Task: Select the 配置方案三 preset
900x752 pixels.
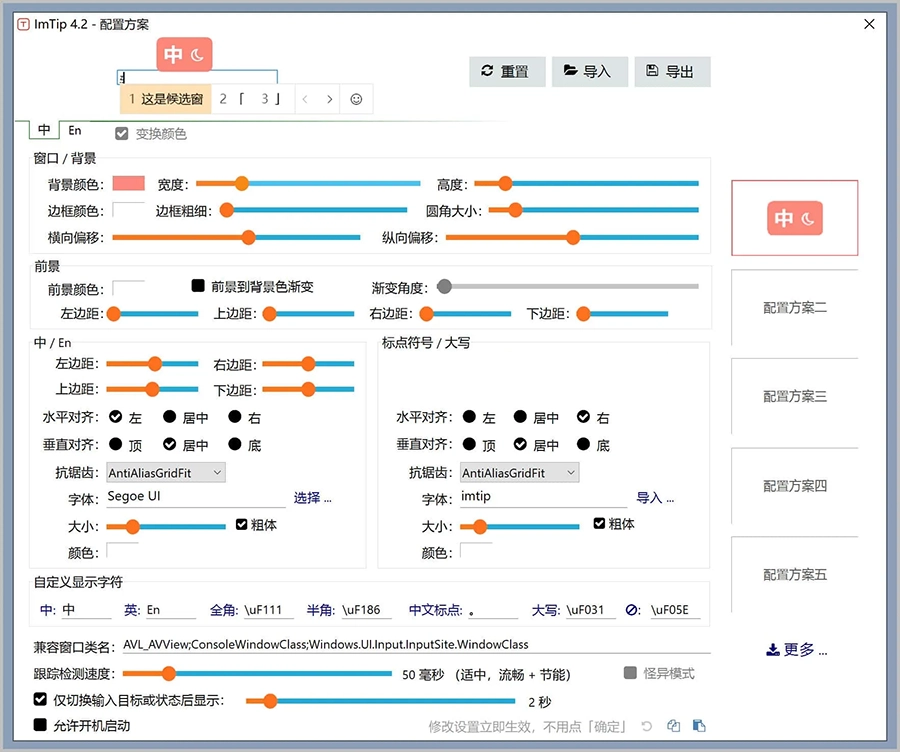Action: click(x=794, y=396)
